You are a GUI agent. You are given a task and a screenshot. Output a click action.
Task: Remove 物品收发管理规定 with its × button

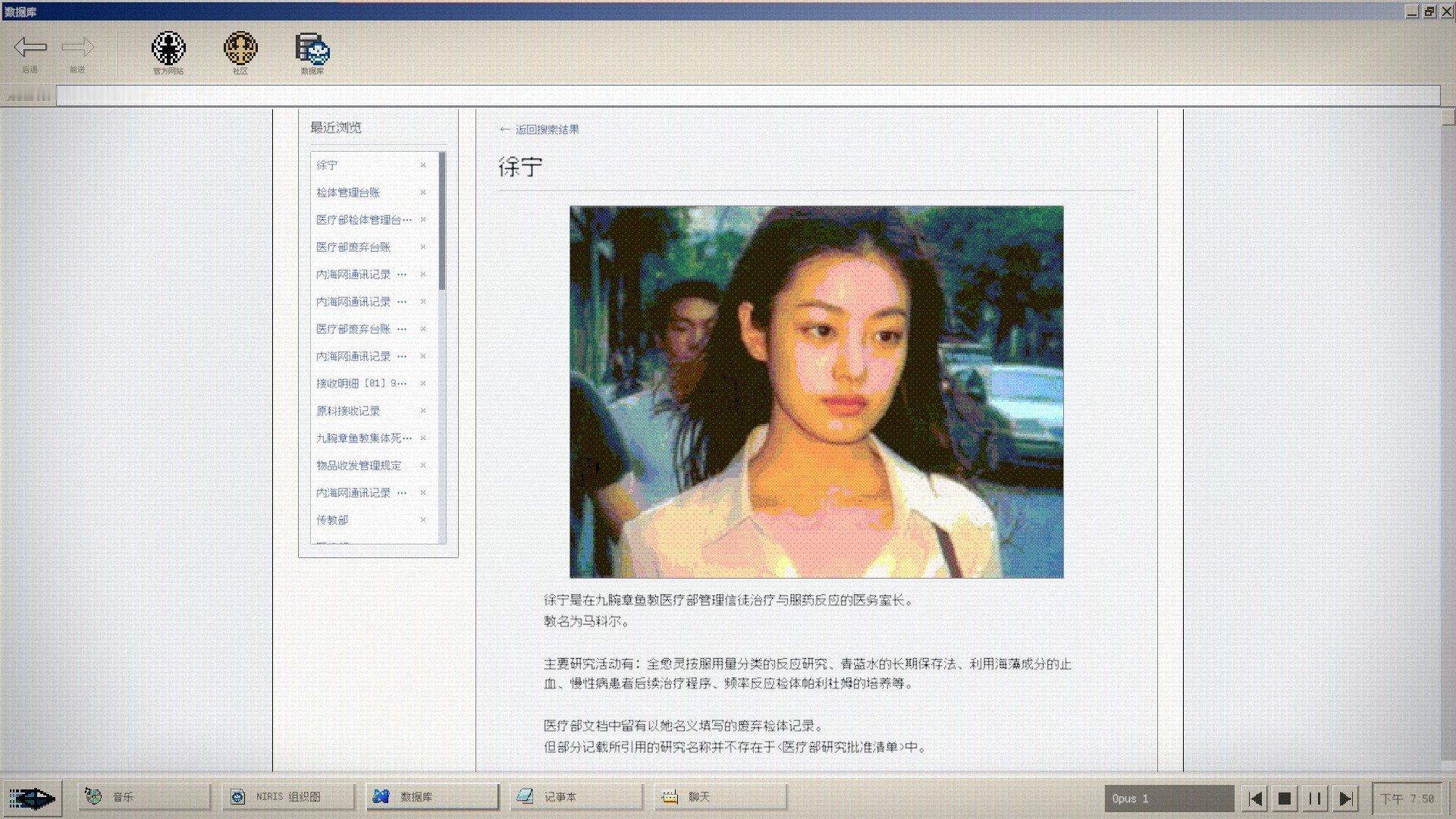[x=423, y=465]
